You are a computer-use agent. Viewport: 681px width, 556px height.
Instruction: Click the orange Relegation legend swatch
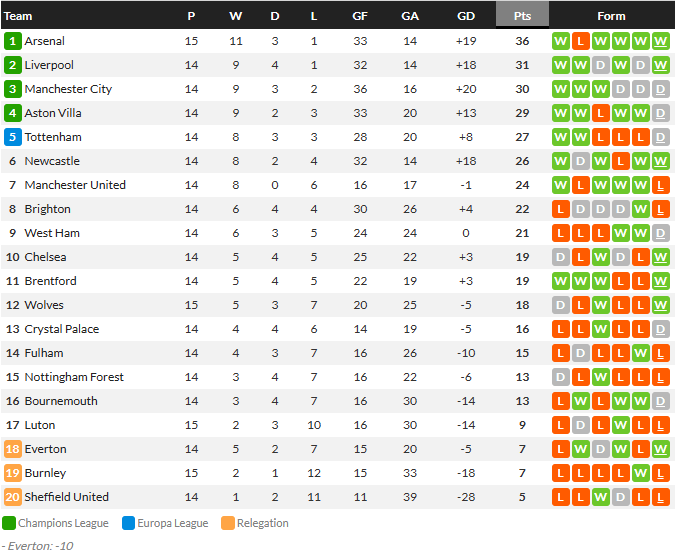tap(228, 523)
